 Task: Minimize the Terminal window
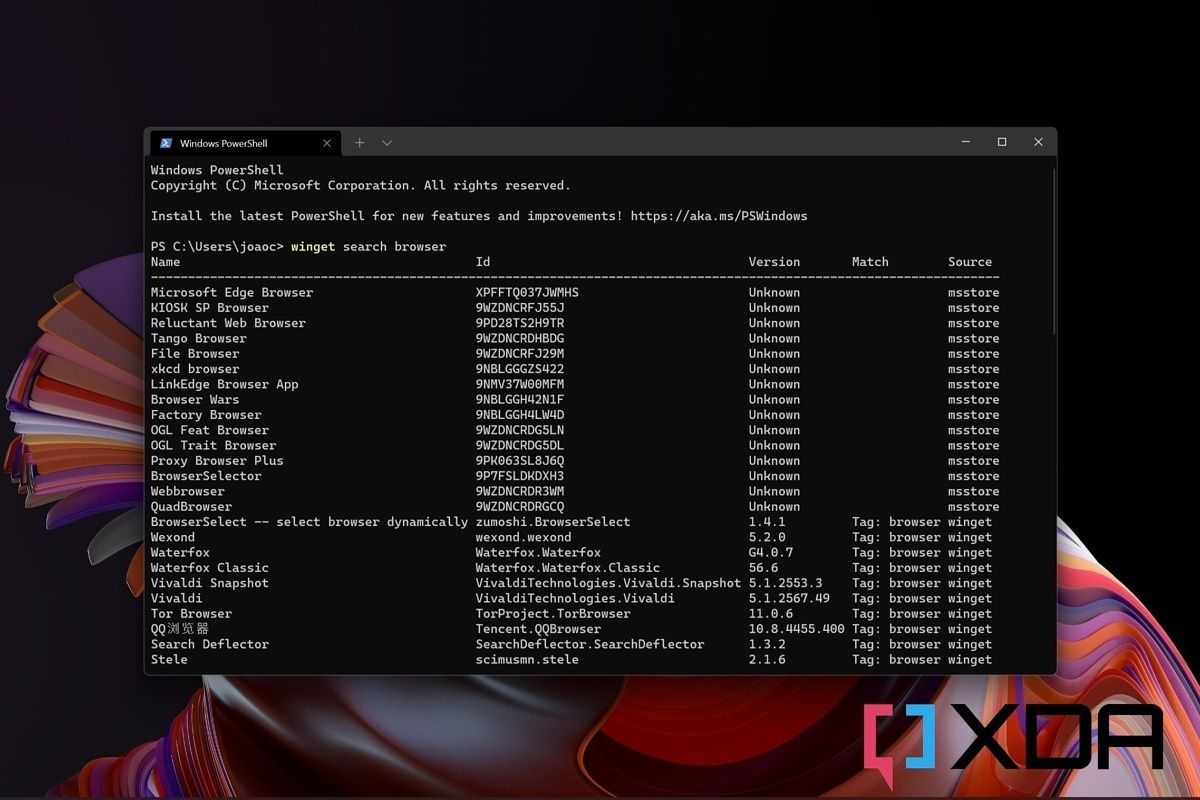click(965, 142)
